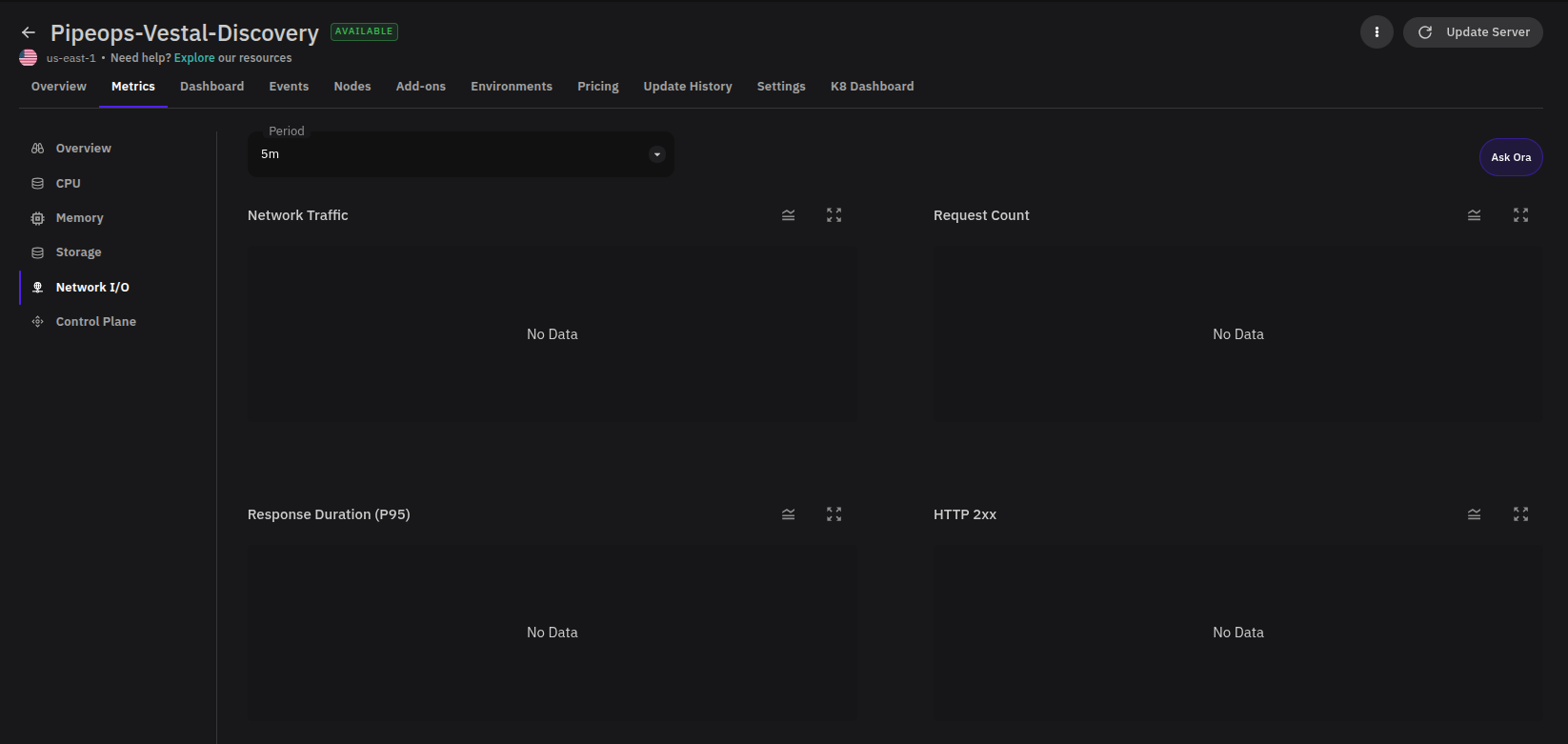Expand HTTP 2xx chart to fullscreen
1568x744 pixels.
click(1520, 514)
